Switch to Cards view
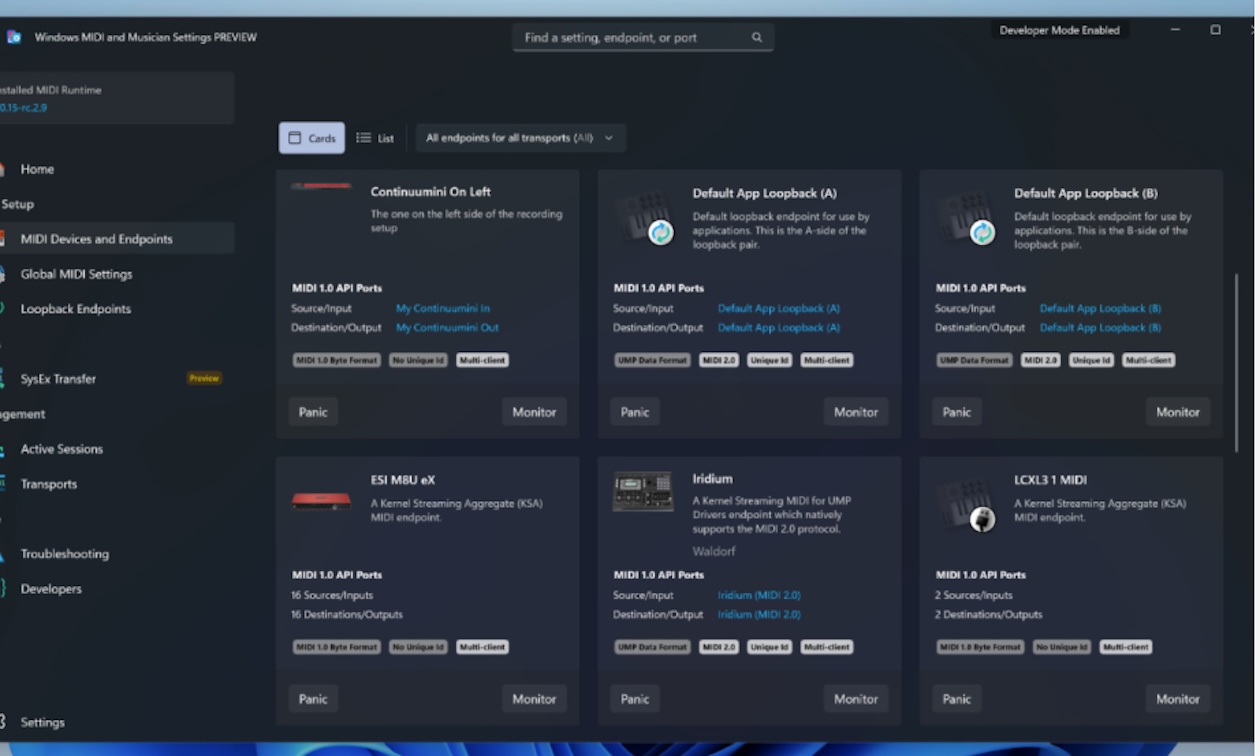The height and width of the screenshot is (756, 1260). 311,137
